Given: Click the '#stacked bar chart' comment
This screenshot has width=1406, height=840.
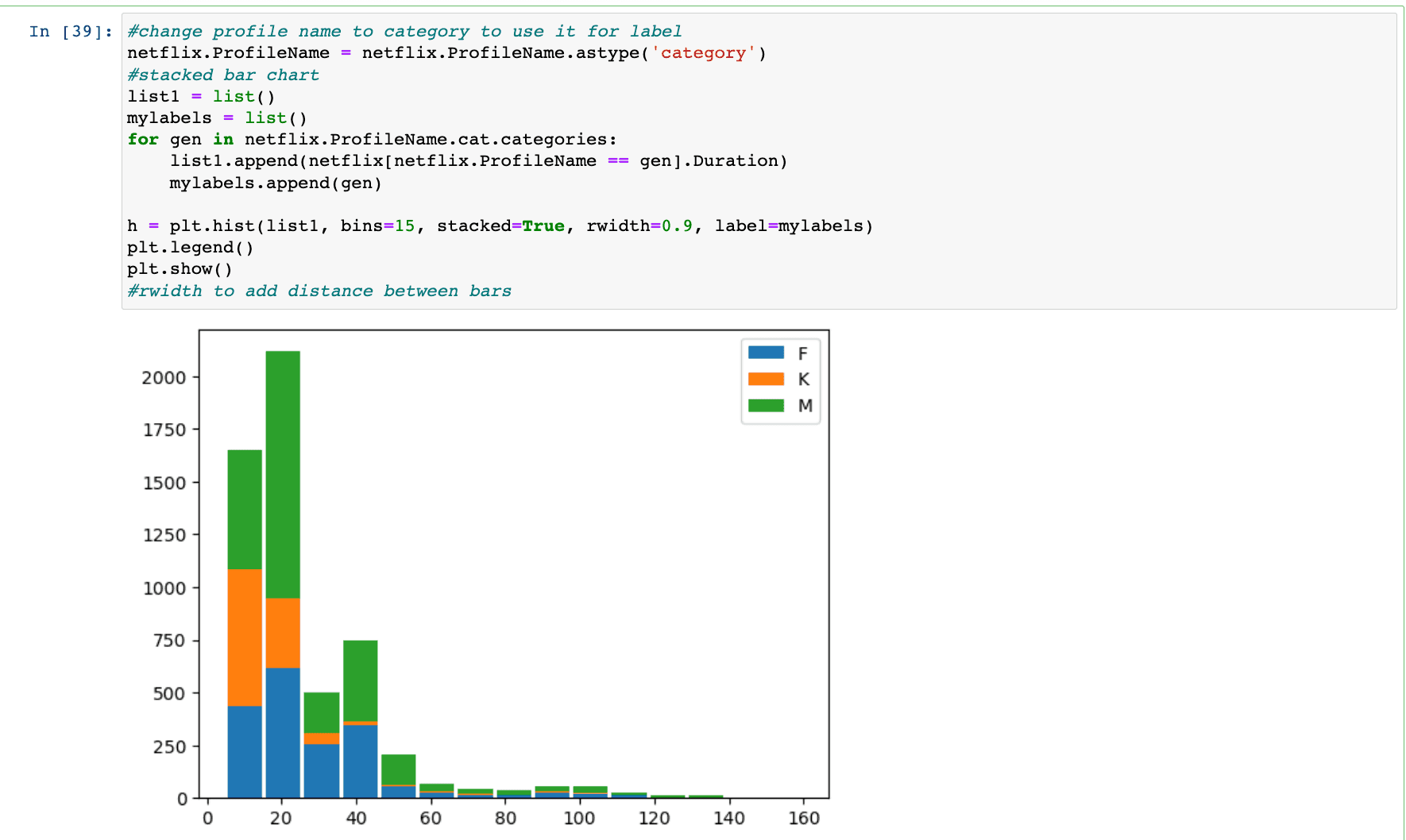Looking at the screenshot, I should coord(223,75).
